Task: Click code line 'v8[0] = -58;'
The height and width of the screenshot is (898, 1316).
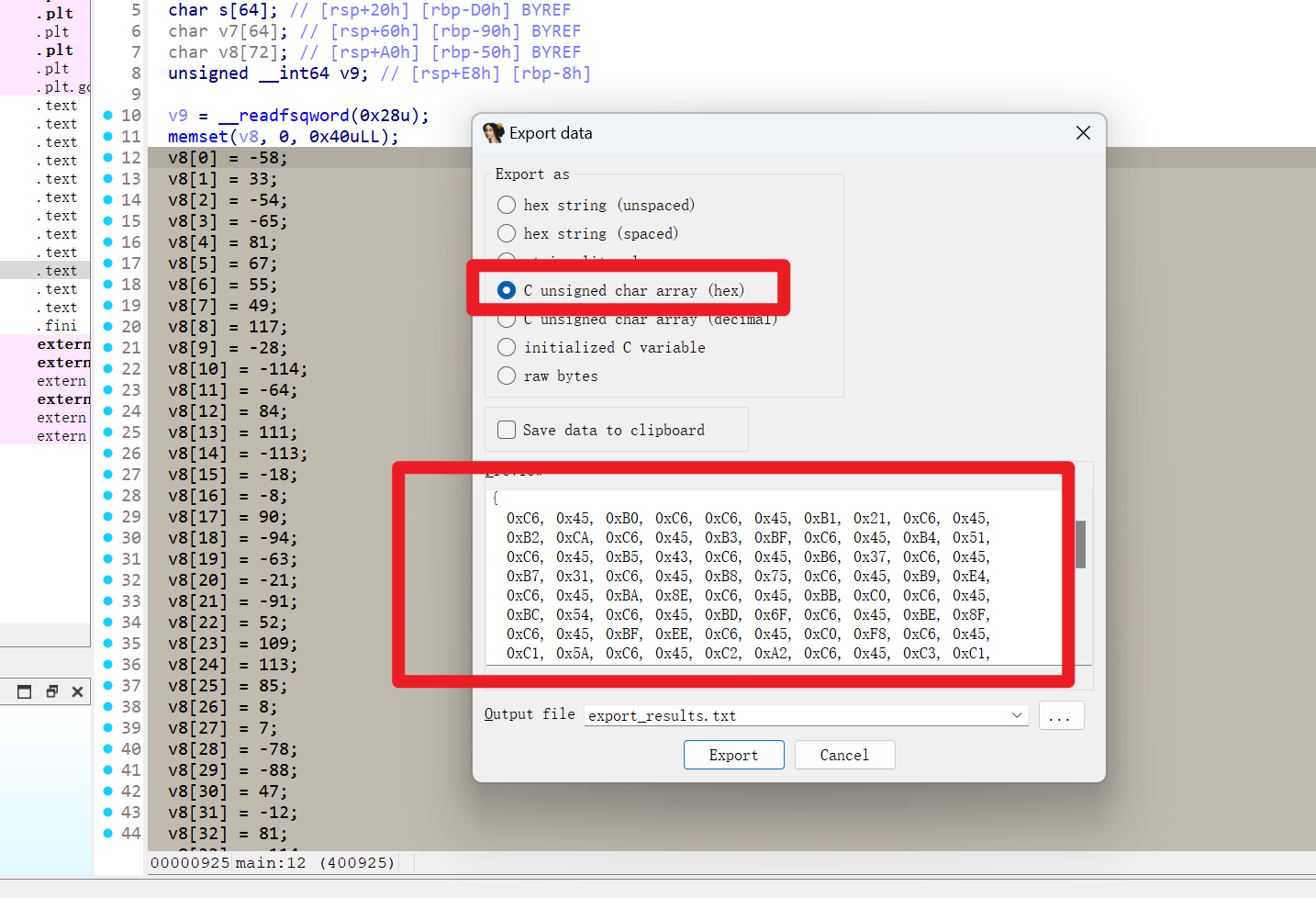Action: [228, 157]
